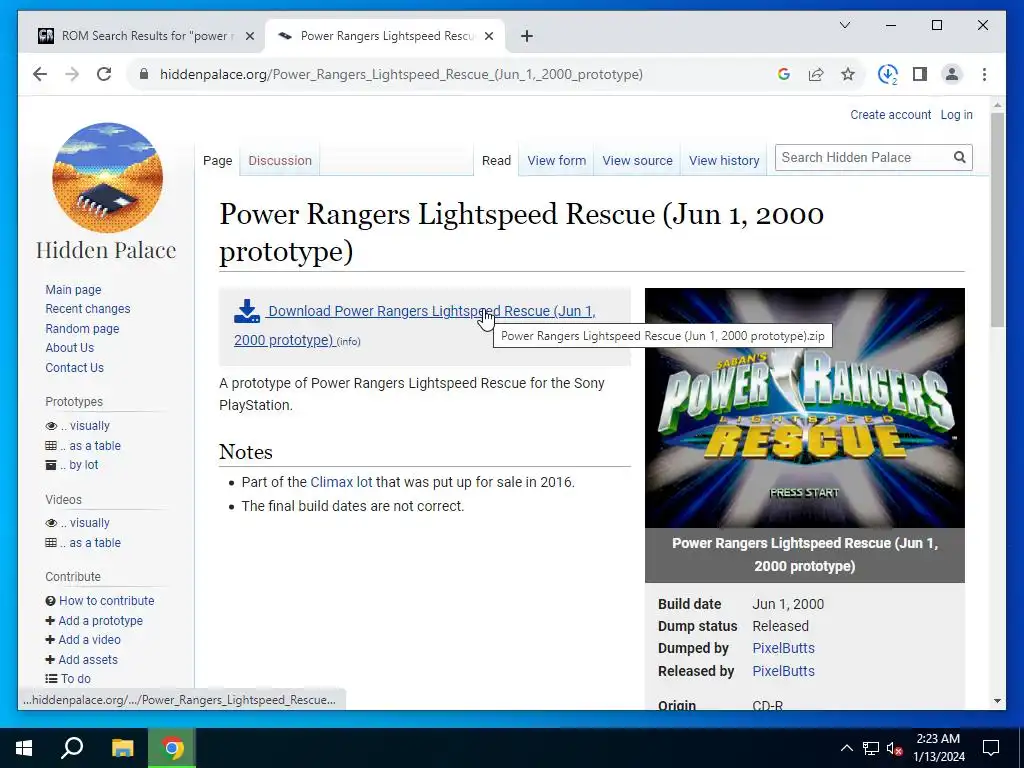Click plus icon by Add assets
This screenshot has width=1024, height=768.
coord(50,660)
